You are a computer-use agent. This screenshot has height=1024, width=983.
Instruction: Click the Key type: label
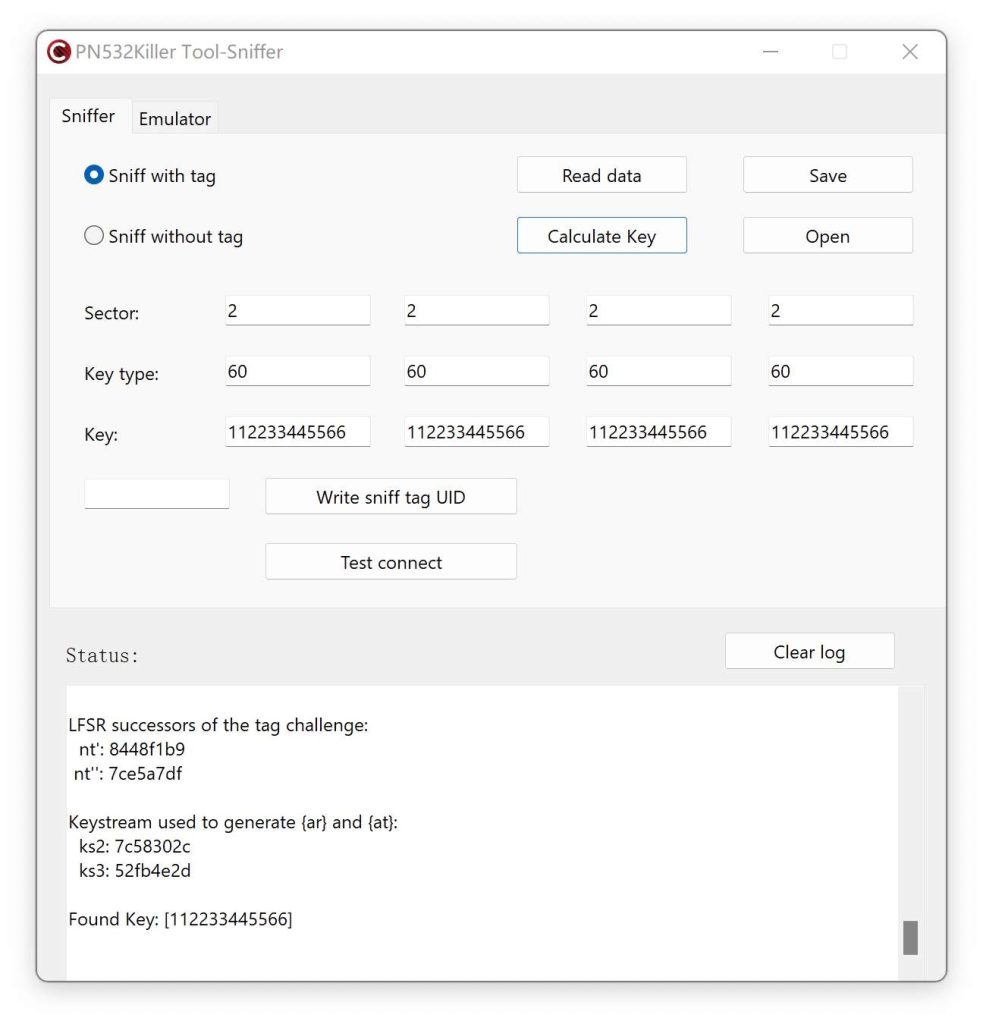click(x=121, y=374)
